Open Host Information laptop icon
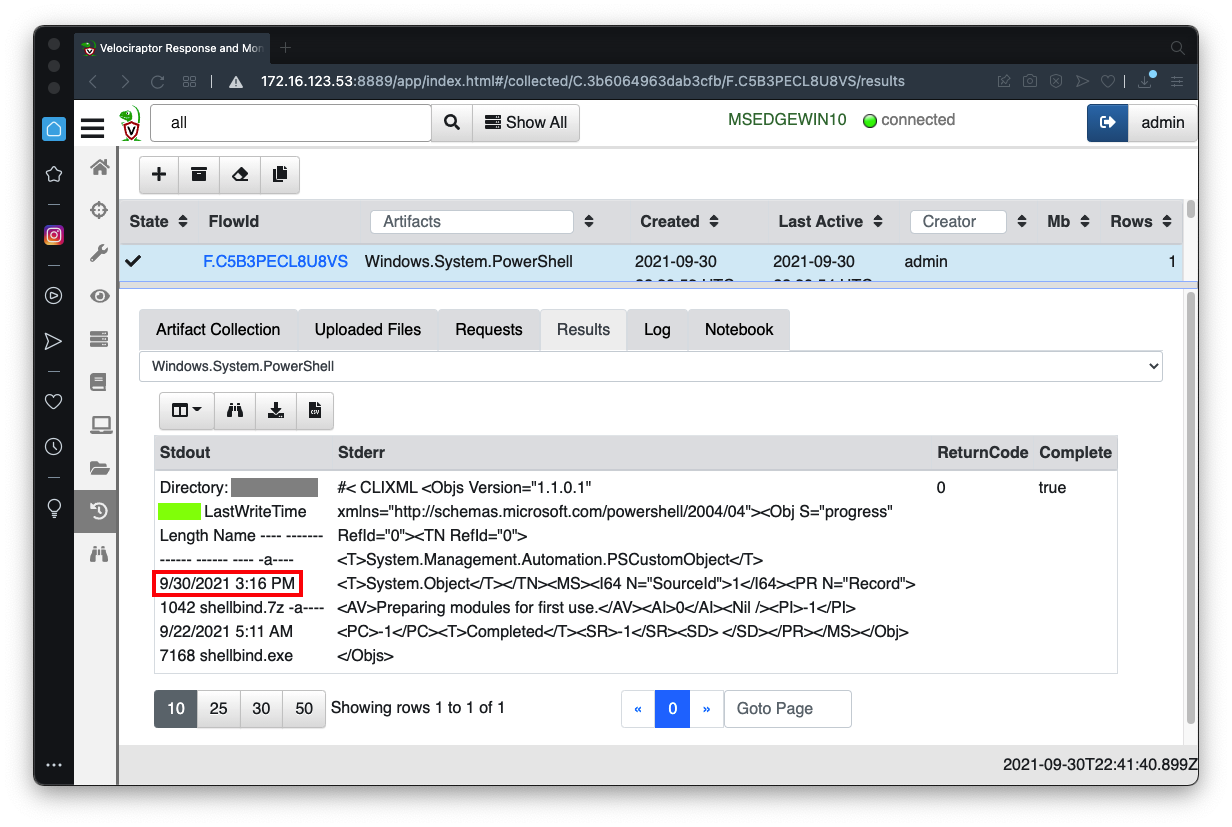The image size is (1232, 827). pyautogui.click(x=99, y=425)
